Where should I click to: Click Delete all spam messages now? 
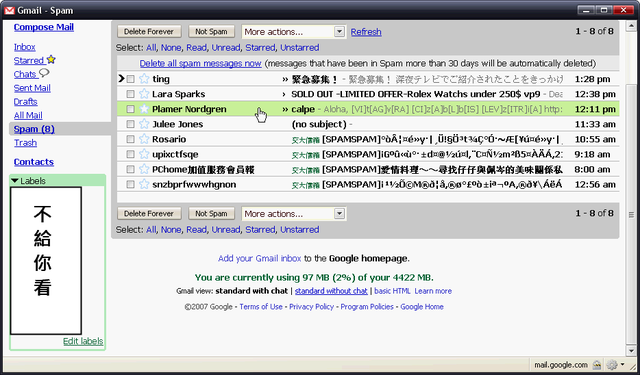[200, 64]
